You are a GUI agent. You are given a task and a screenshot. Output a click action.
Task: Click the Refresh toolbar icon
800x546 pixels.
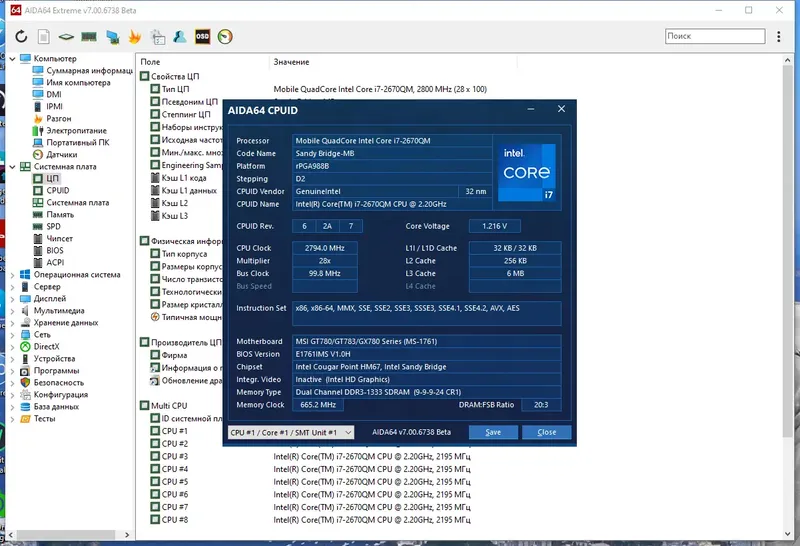tap(21, 36)
